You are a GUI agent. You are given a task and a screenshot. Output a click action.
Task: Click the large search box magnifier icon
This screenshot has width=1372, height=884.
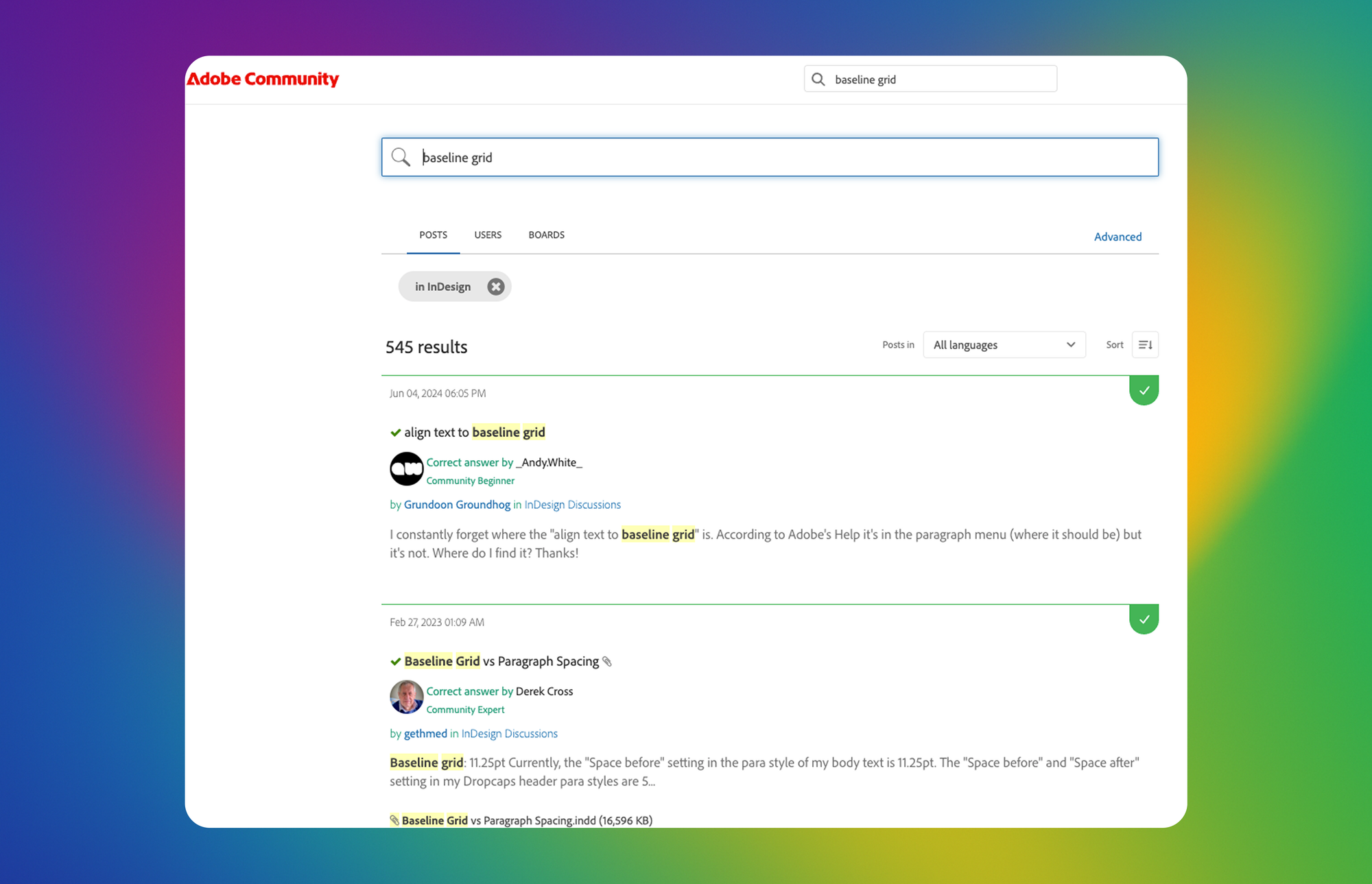[x=401, y=157]
